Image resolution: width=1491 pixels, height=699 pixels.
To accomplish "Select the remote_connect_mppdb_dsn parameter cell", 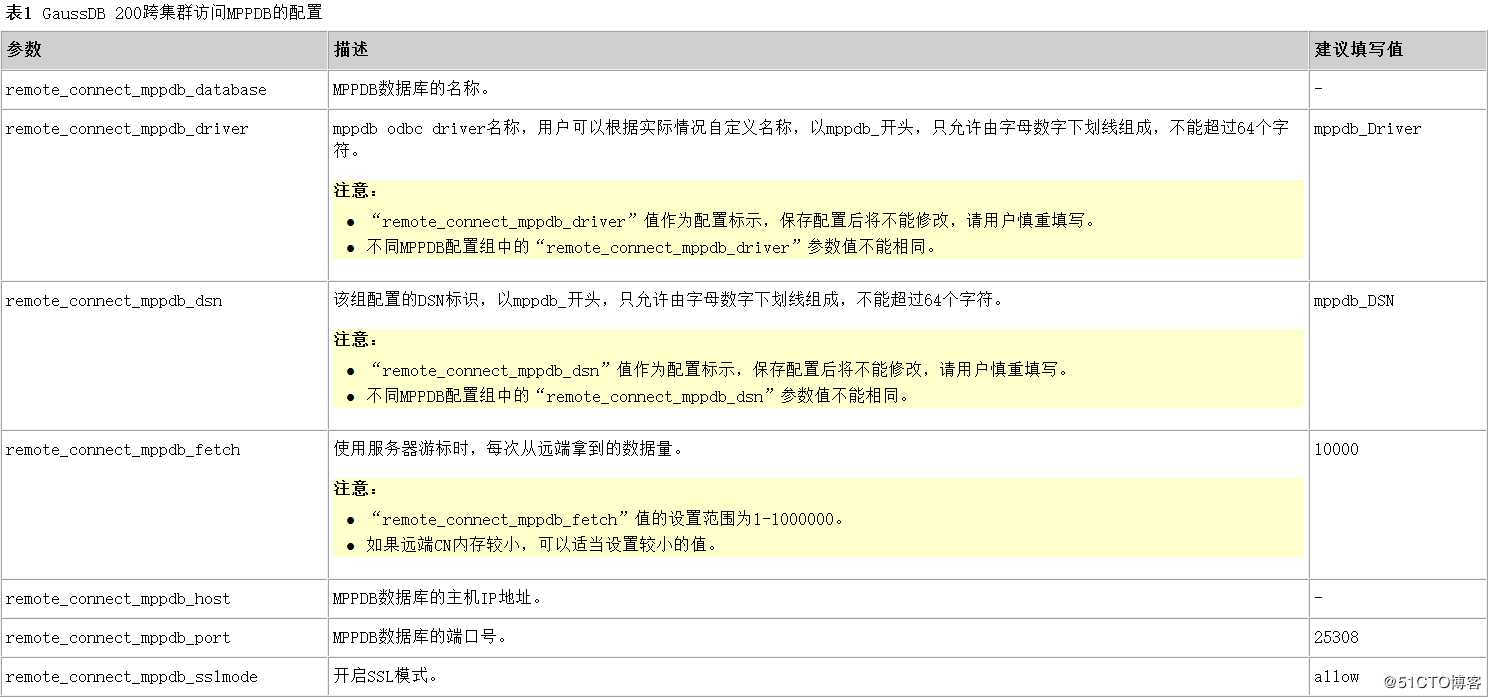I will click(x=164, y=356).
